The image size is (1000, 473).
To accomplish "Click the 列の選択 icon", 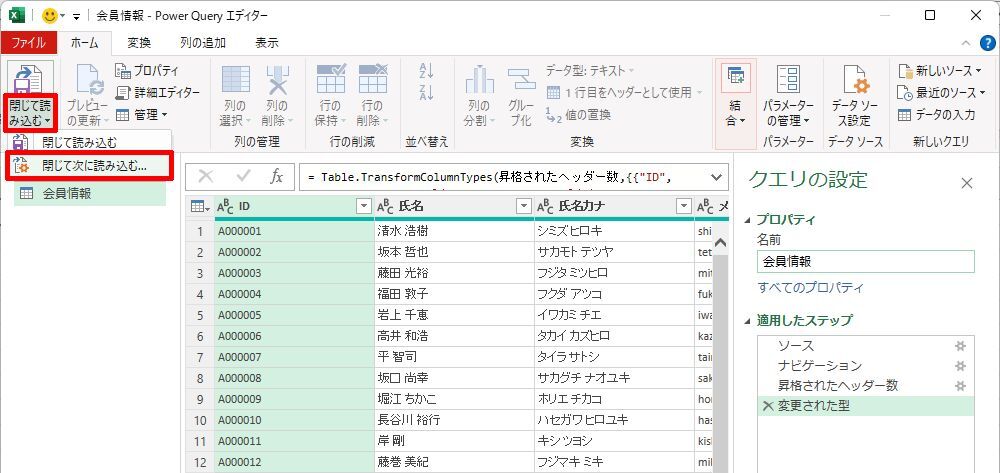I will tap(235, 79).
